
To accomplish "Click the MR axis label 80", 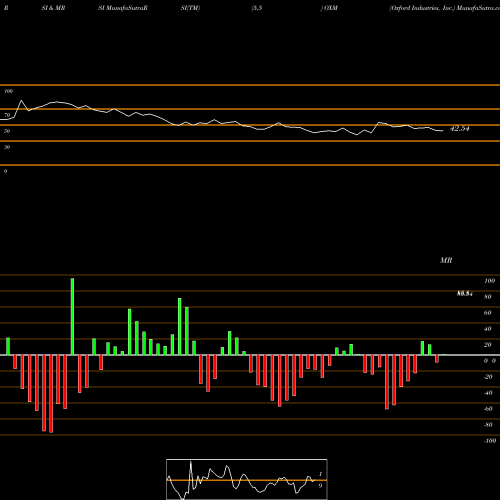I will 488,297.
